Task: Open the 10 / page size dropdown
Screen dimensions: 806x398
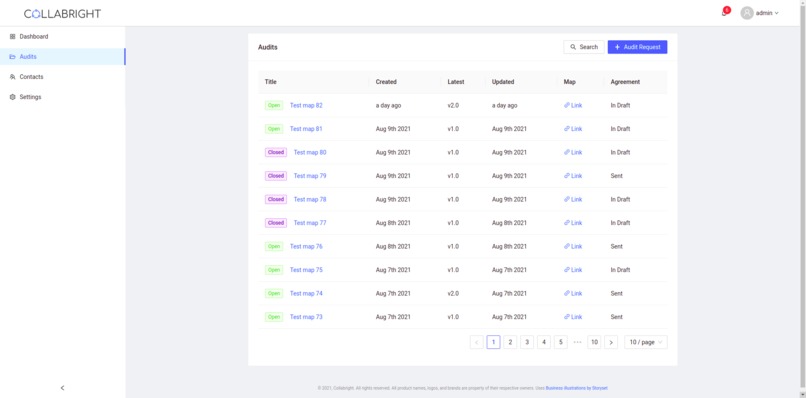Action: pos(646,342)
